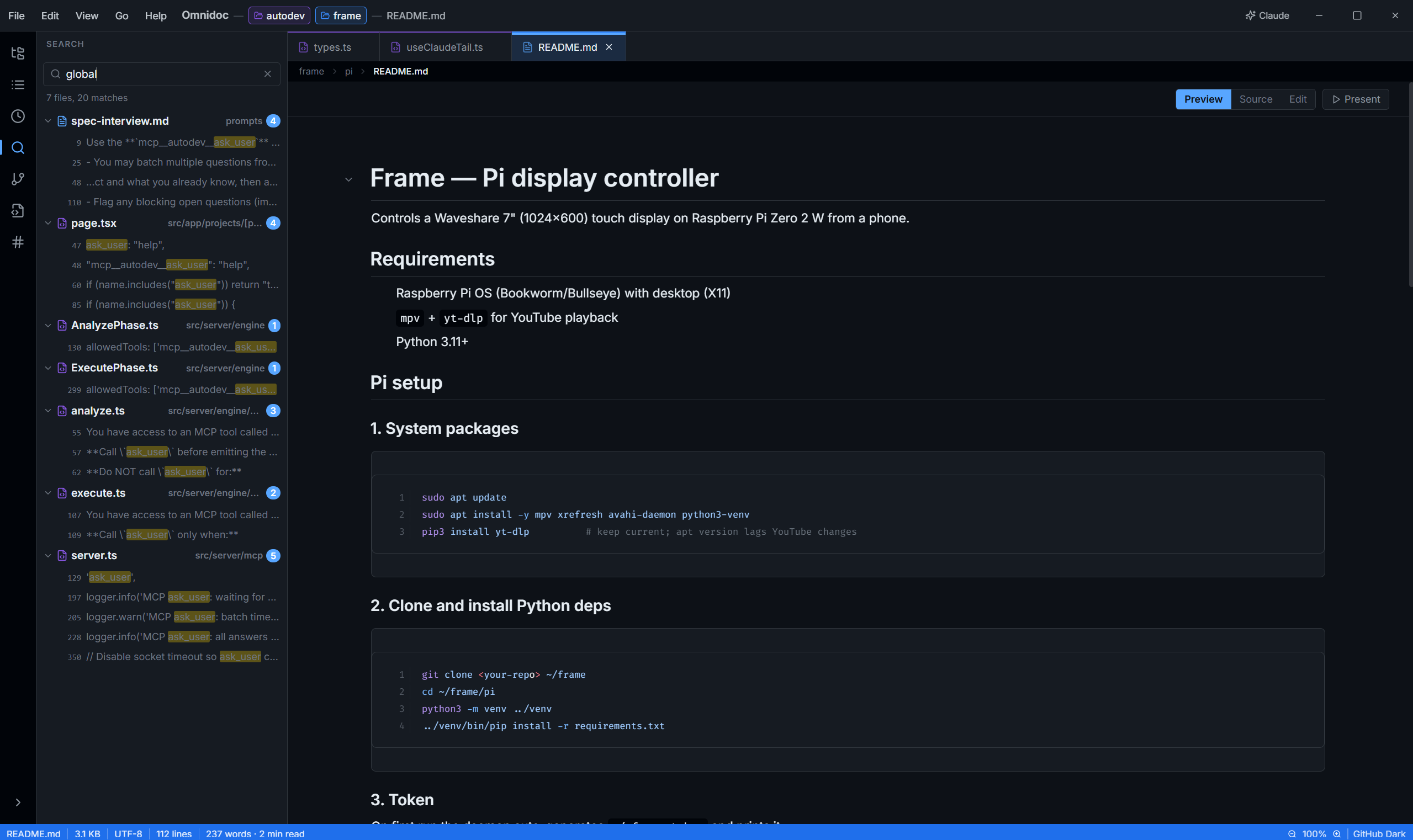Open line 350 match 'Disable socket timeout'
1413x840 pixels.
162,657
